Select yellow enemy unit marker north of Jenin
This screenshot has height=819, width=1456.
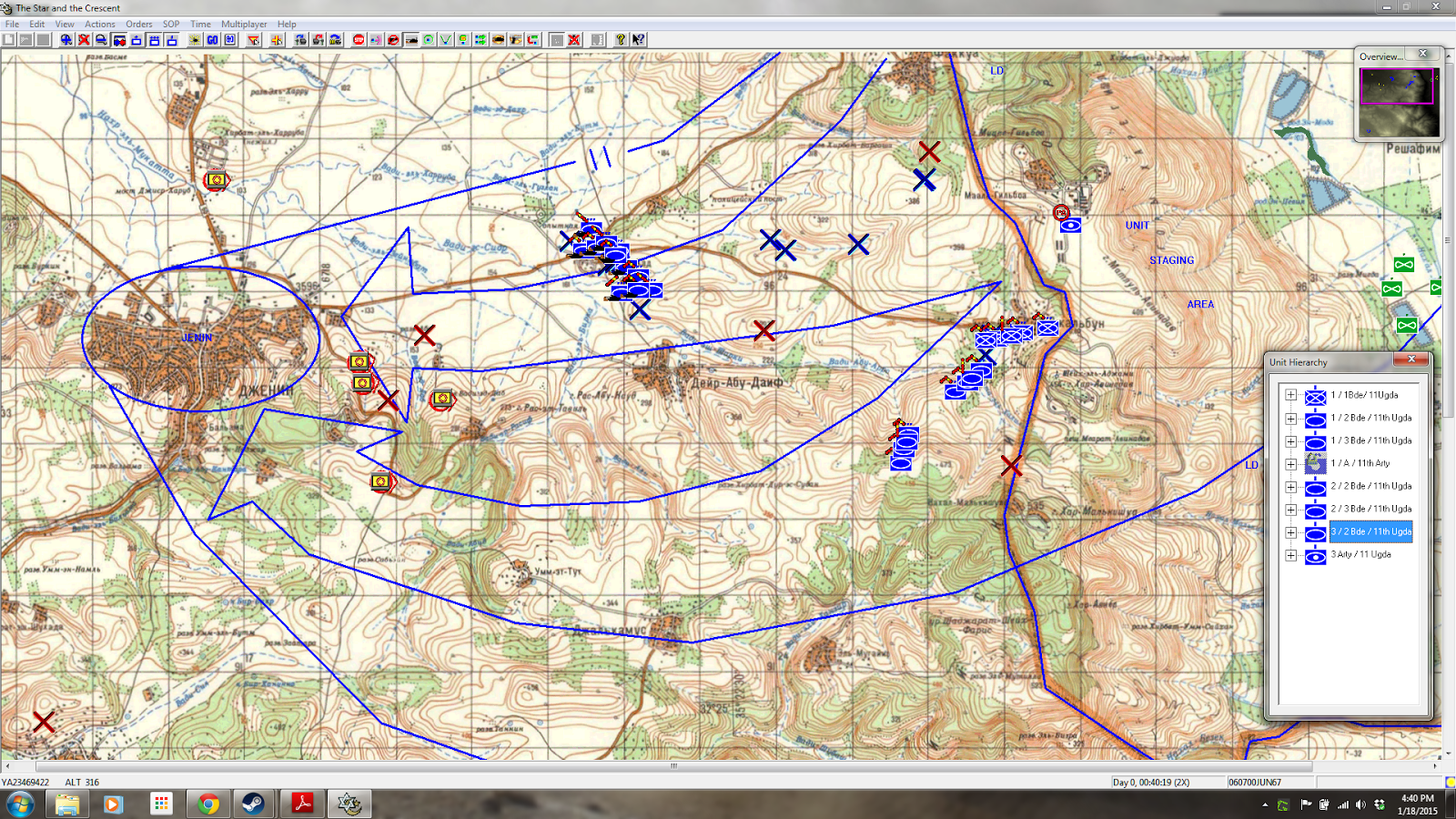tap(216, 180)
